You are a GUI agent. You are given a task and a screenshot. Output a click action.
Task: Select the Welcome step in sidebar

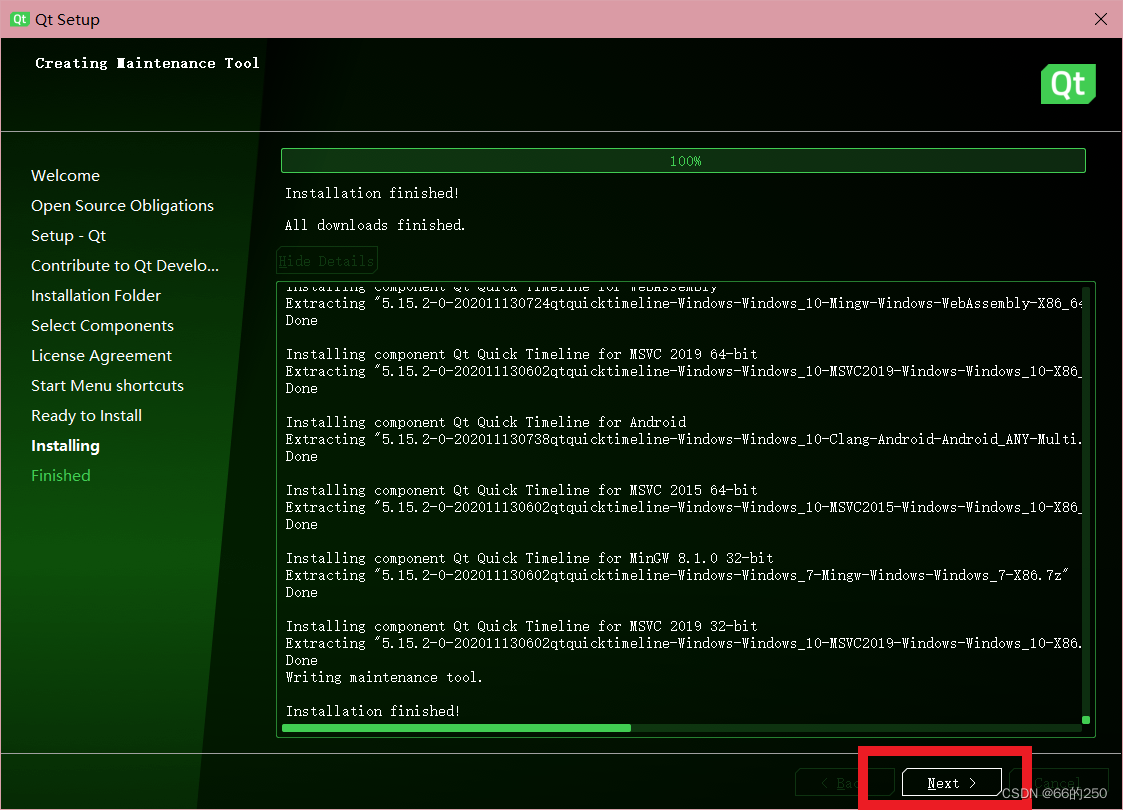point(65,175)
